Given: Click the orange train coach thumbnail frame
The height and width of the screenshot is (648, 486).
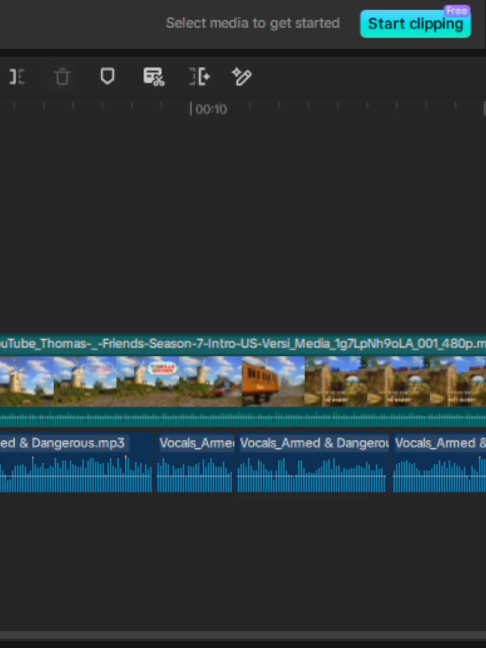Looking at the screenshot, I should (x=273, y=381).
